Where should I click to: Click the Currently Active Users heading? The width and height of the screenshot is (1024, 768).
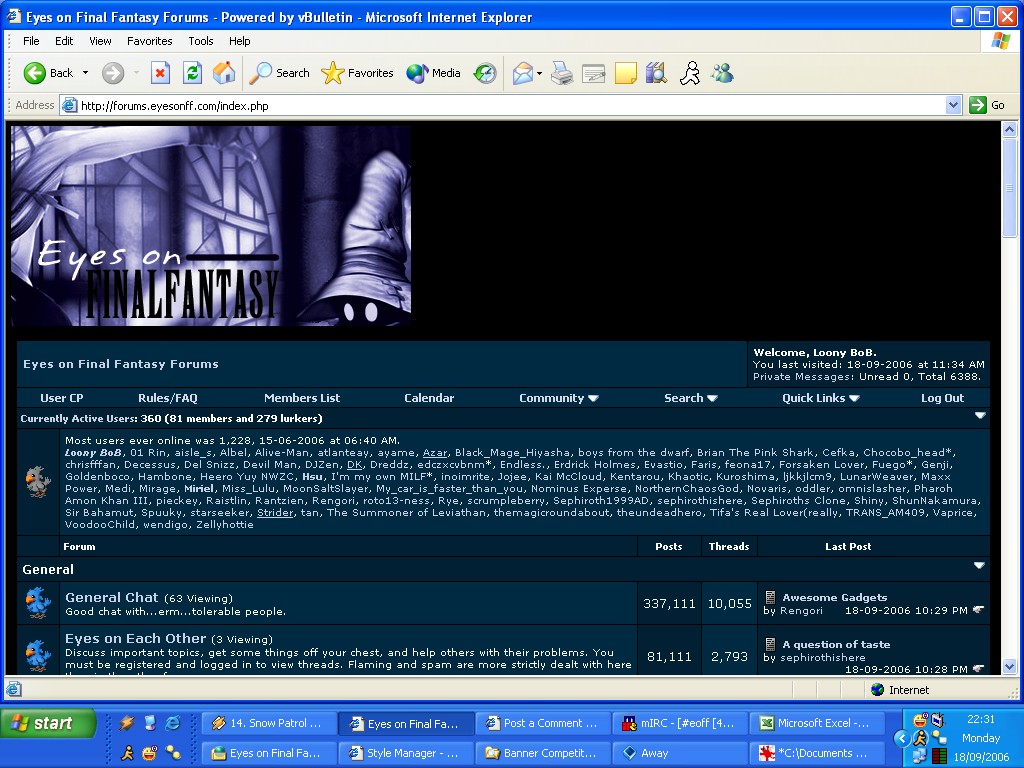pos(171,419)
